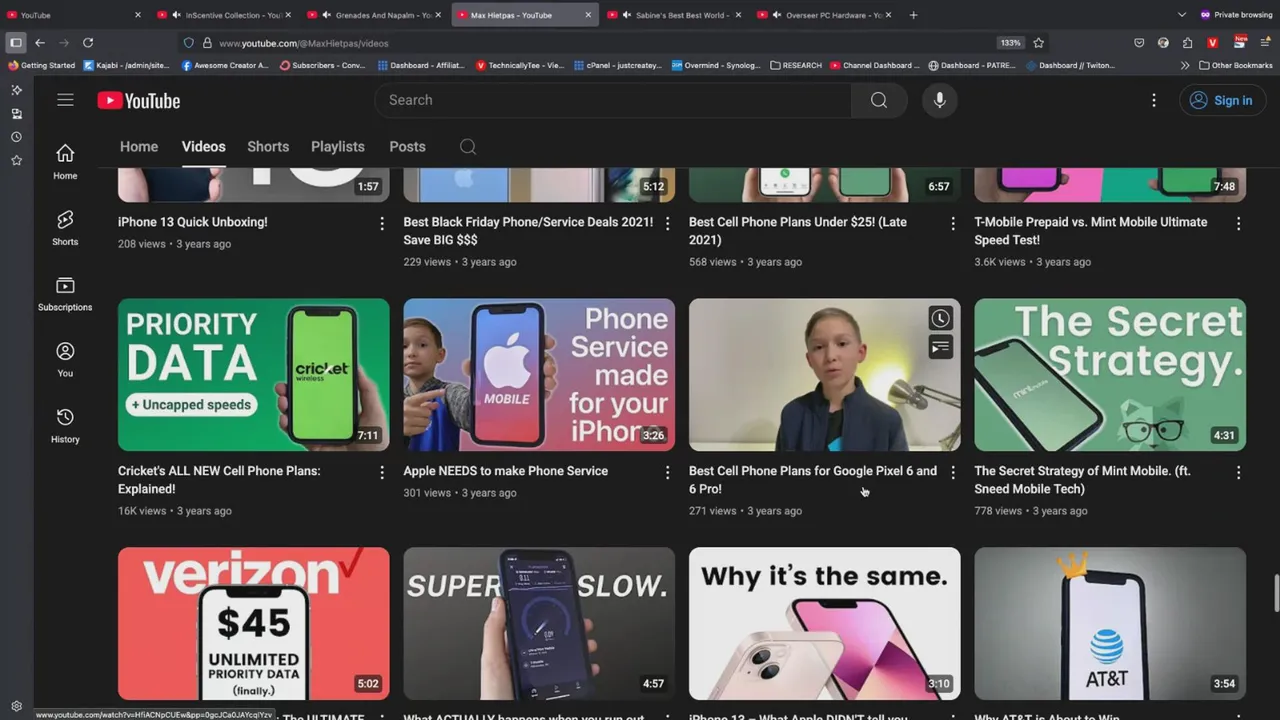1280x720 pixels.
Task: Open the channel Posts tab
Action: point(407,146)
